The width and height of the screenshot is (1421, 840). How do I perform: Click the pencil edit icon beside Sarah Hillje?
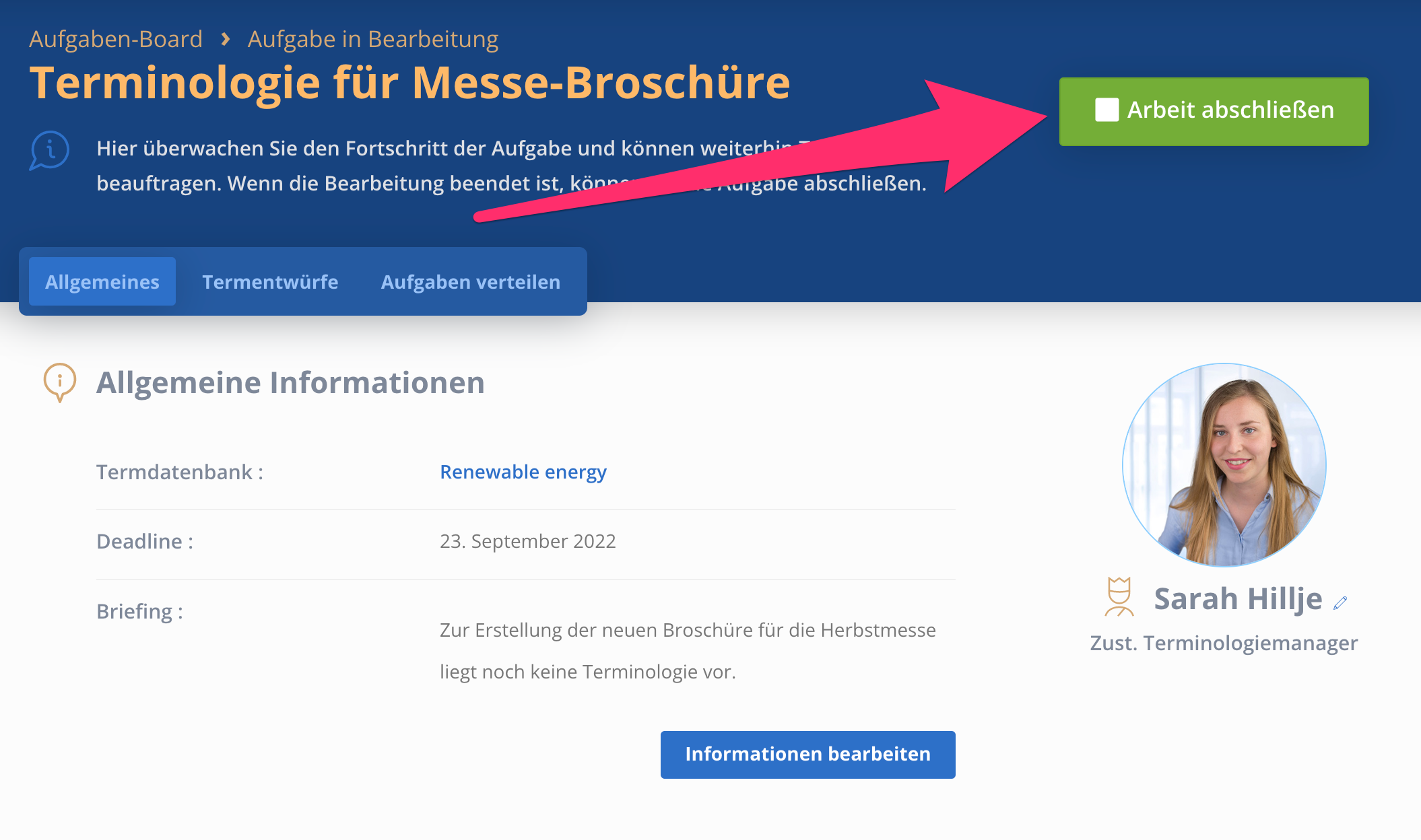click(1340, 603)
